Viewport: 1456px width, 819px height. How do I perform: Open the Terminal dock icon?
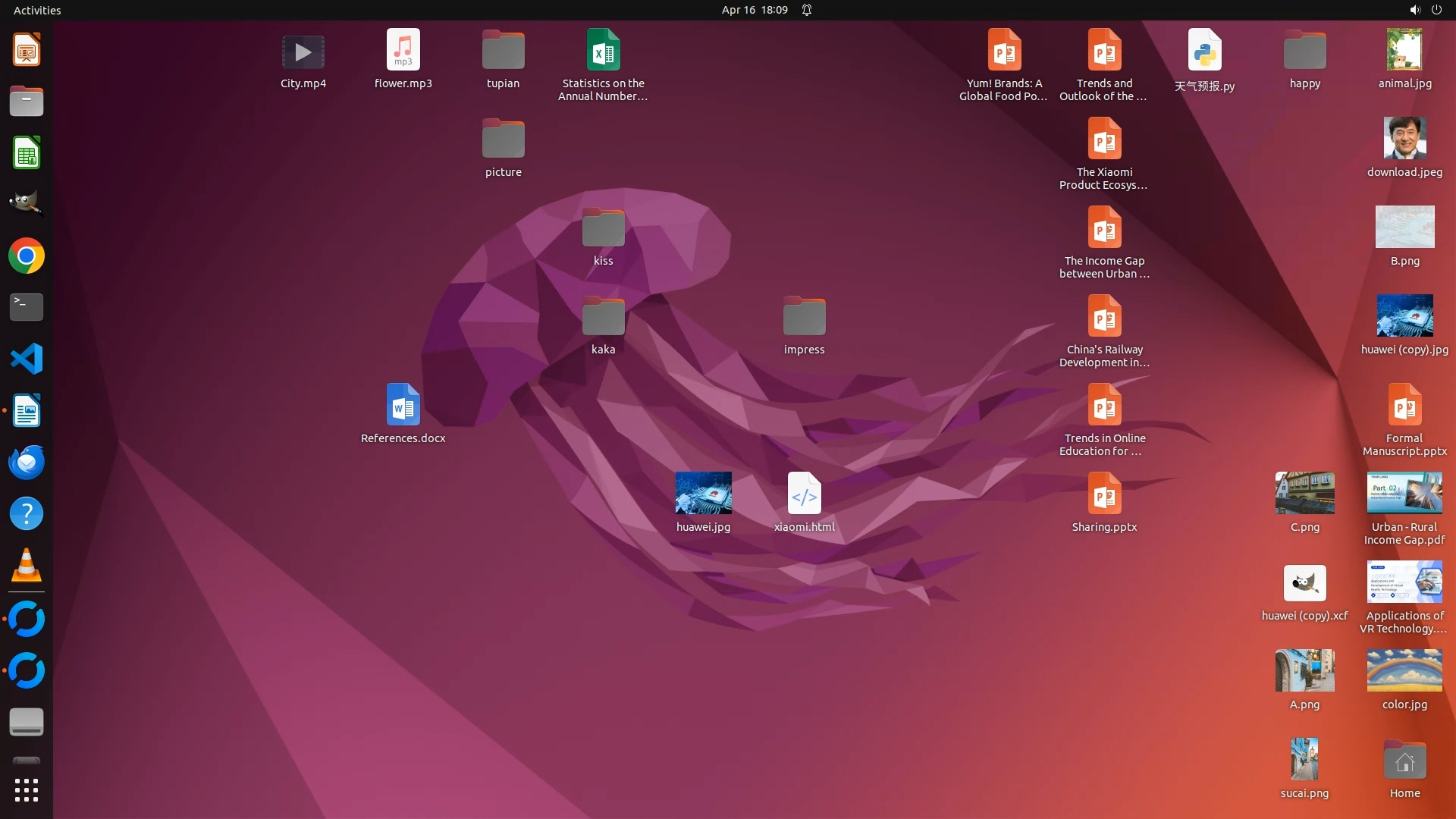(x=27, y=307)
